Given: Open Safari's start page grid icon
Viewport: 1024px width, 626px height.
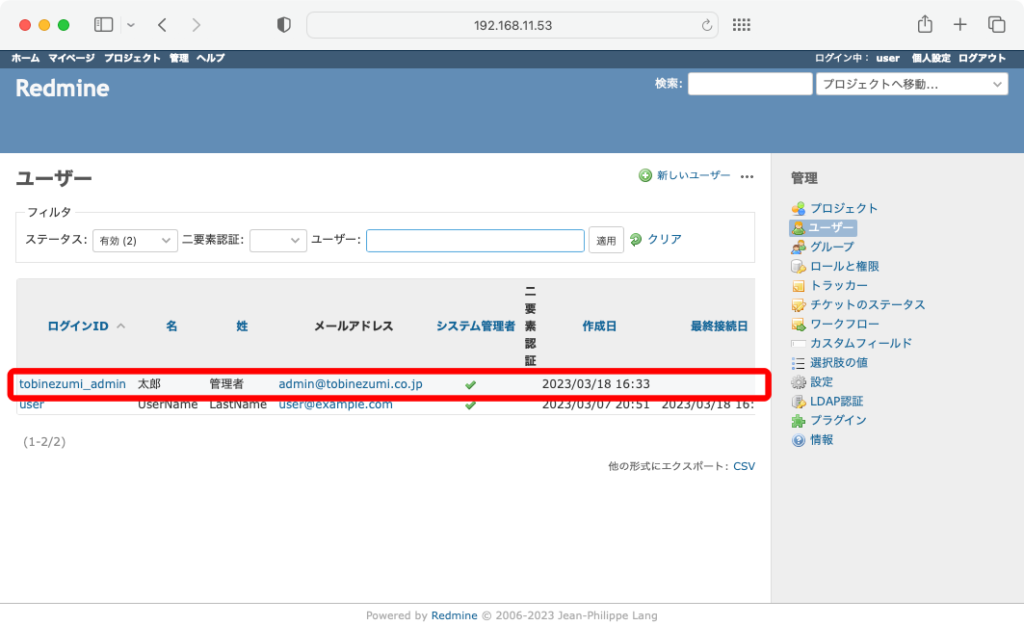Looking at the screenshot, I should [741, 25].
